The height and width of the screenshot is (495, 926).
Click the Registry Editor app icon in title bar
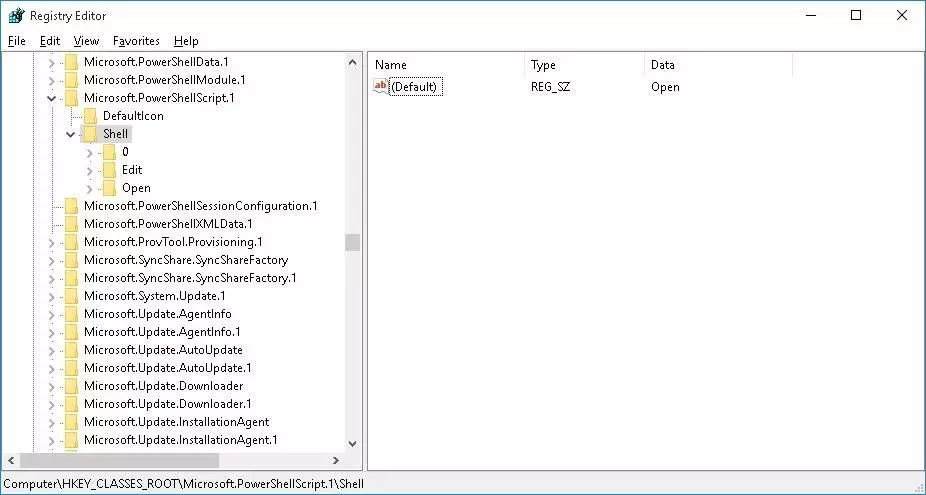pyautogui.click(x=17, y=15)
